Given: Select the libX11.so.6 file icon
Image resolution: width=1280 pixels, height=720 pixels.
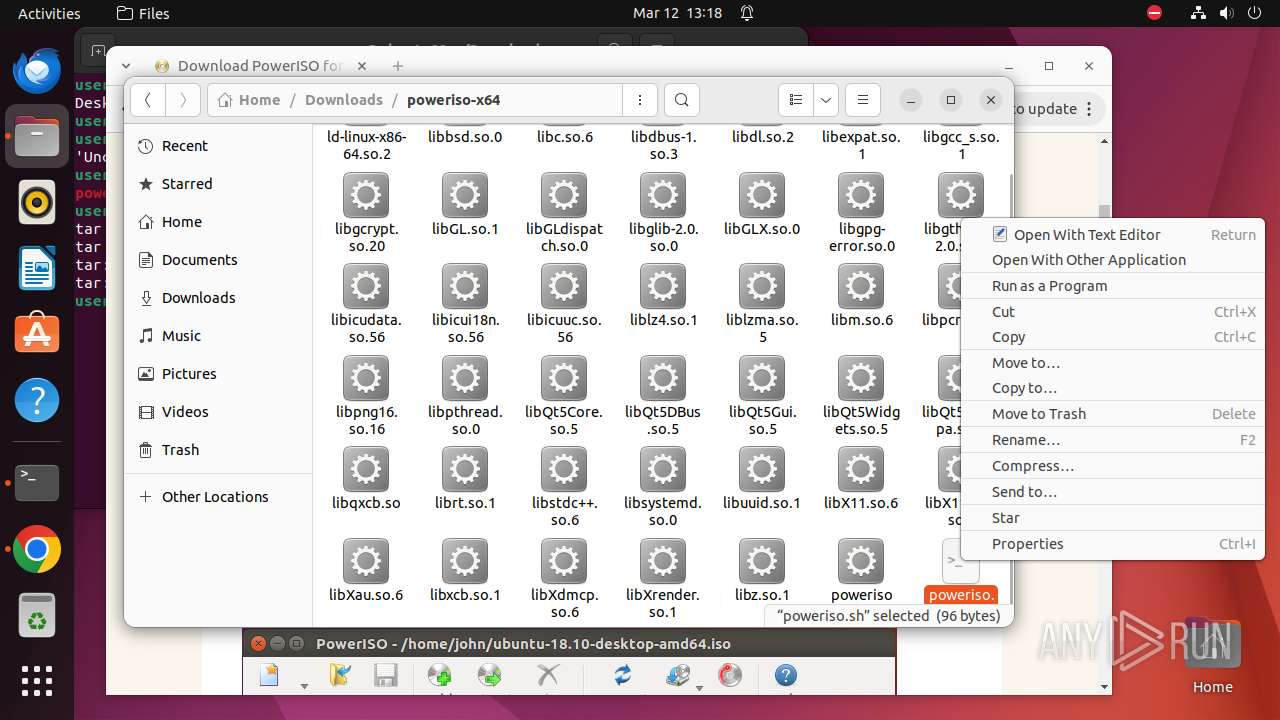Looking at the screenshot, I should tap(861, 470).
